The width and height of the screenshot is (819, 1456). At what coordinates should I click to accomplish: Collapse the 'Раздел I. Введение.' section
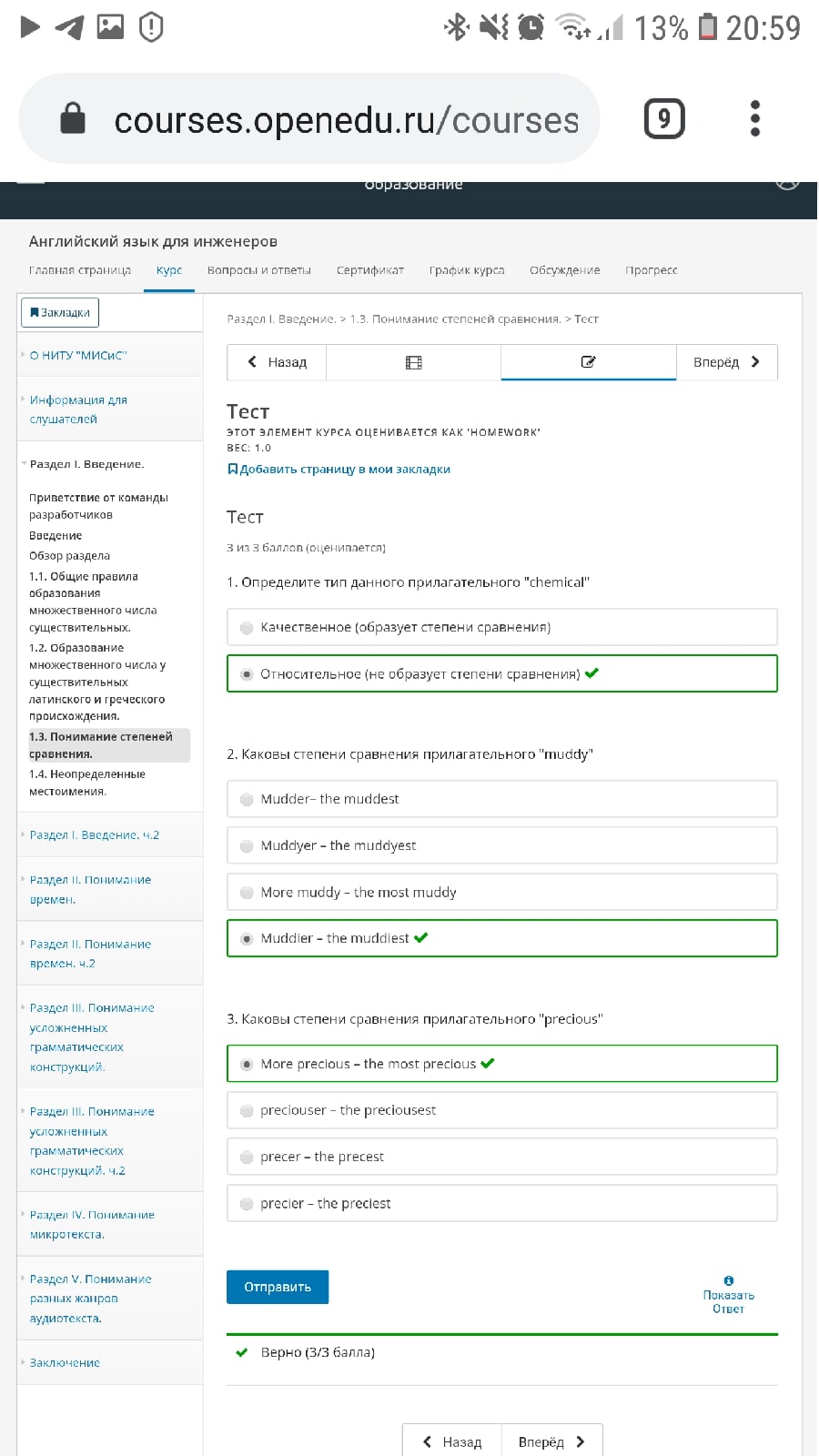(86, 464)
